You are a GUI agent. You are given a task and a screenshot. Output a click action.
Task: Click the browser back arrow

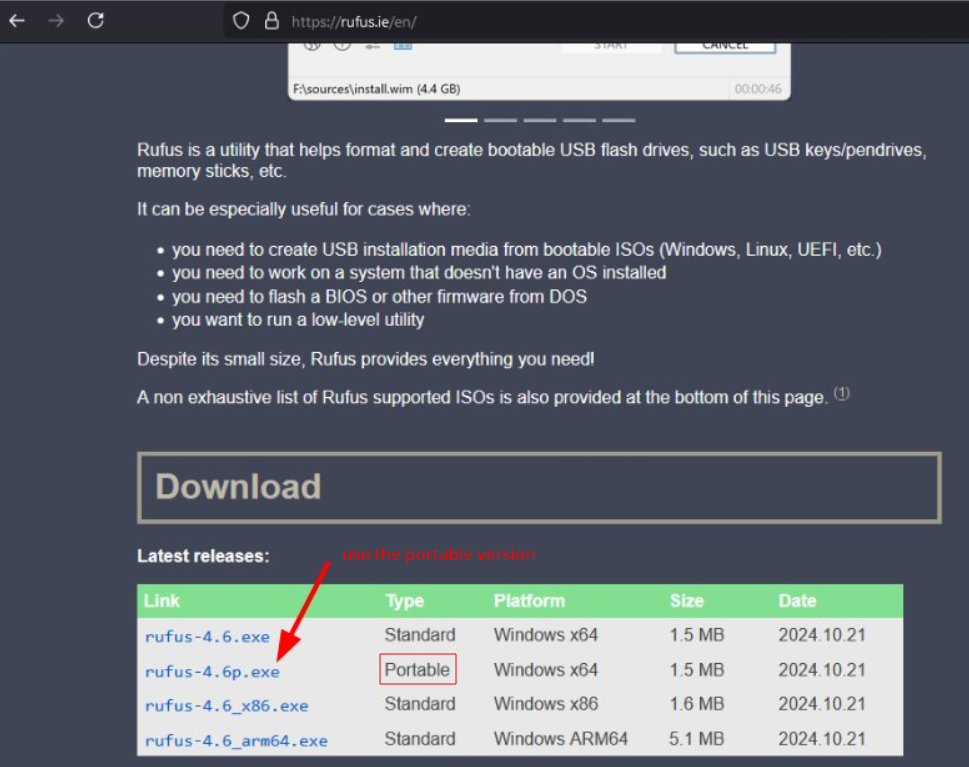point(17,20)
